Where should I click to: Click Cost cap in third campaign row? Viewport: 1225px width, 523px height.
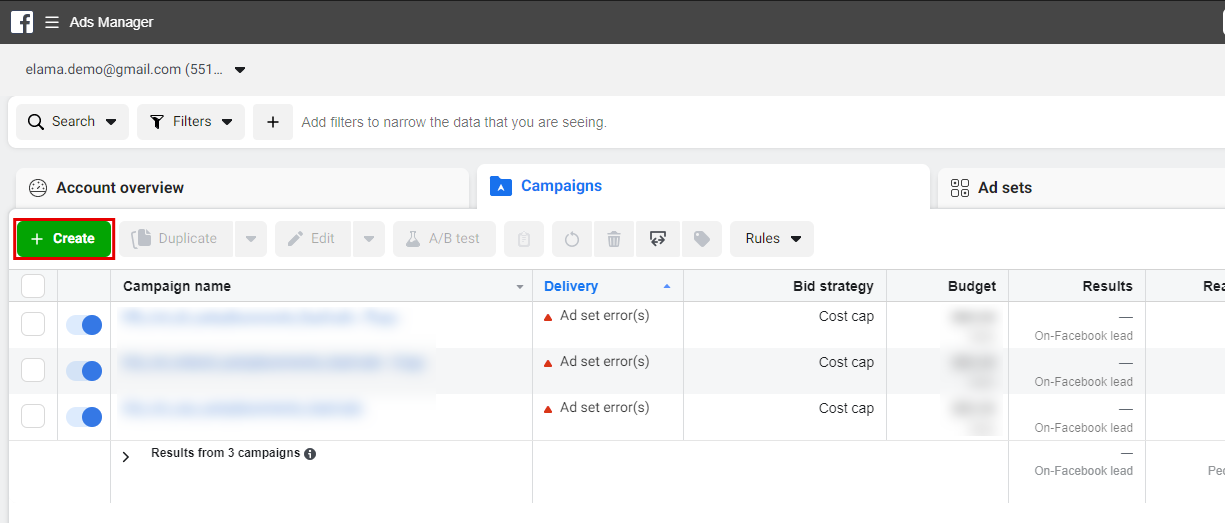point(846,408)
